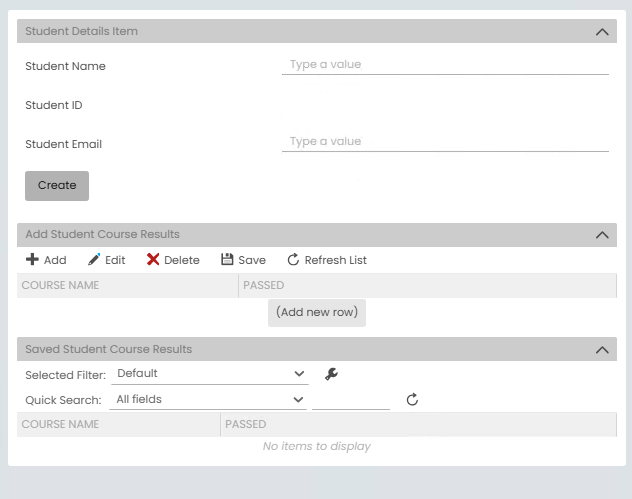Click the quick search text box
The image size is (632, 499).
tap(351, 400)
